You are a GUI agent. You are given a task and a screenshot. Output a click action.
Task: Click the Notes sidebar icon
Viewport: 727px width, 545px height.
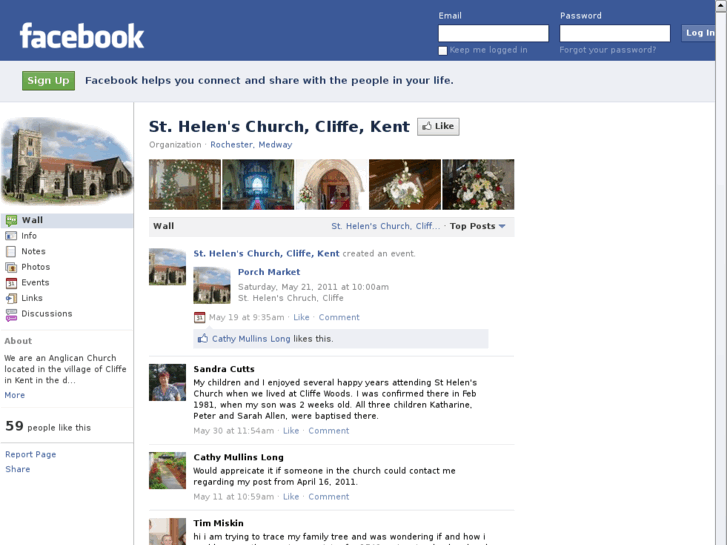(x=11, y=251)
